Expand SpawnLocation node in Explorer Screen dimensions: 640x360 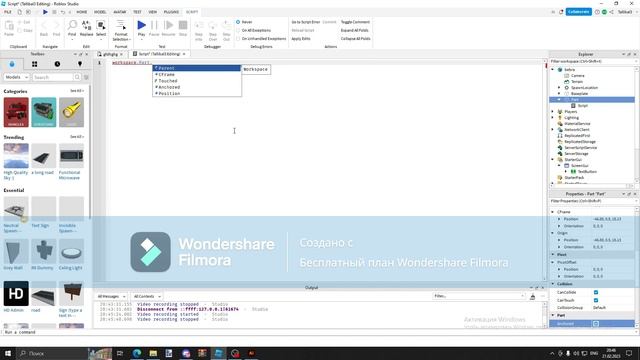pyautogui.click(x=559, y=88)
